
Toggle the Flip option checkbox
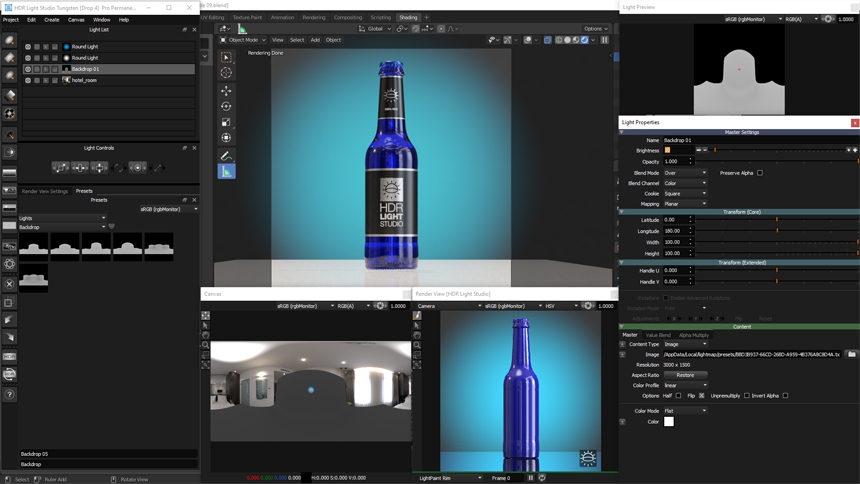pyautogui.click(x=701, y=396)
